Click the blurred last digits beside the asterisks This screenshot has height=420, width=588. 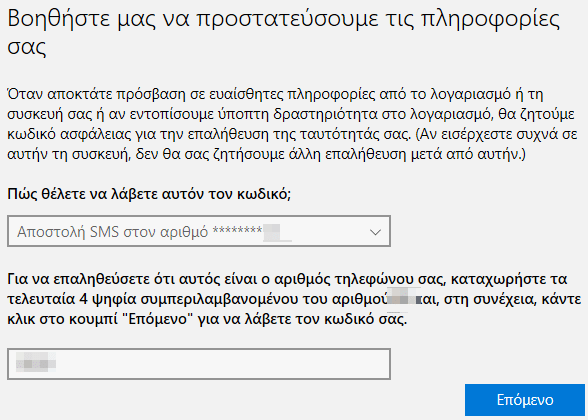[277, 232]
